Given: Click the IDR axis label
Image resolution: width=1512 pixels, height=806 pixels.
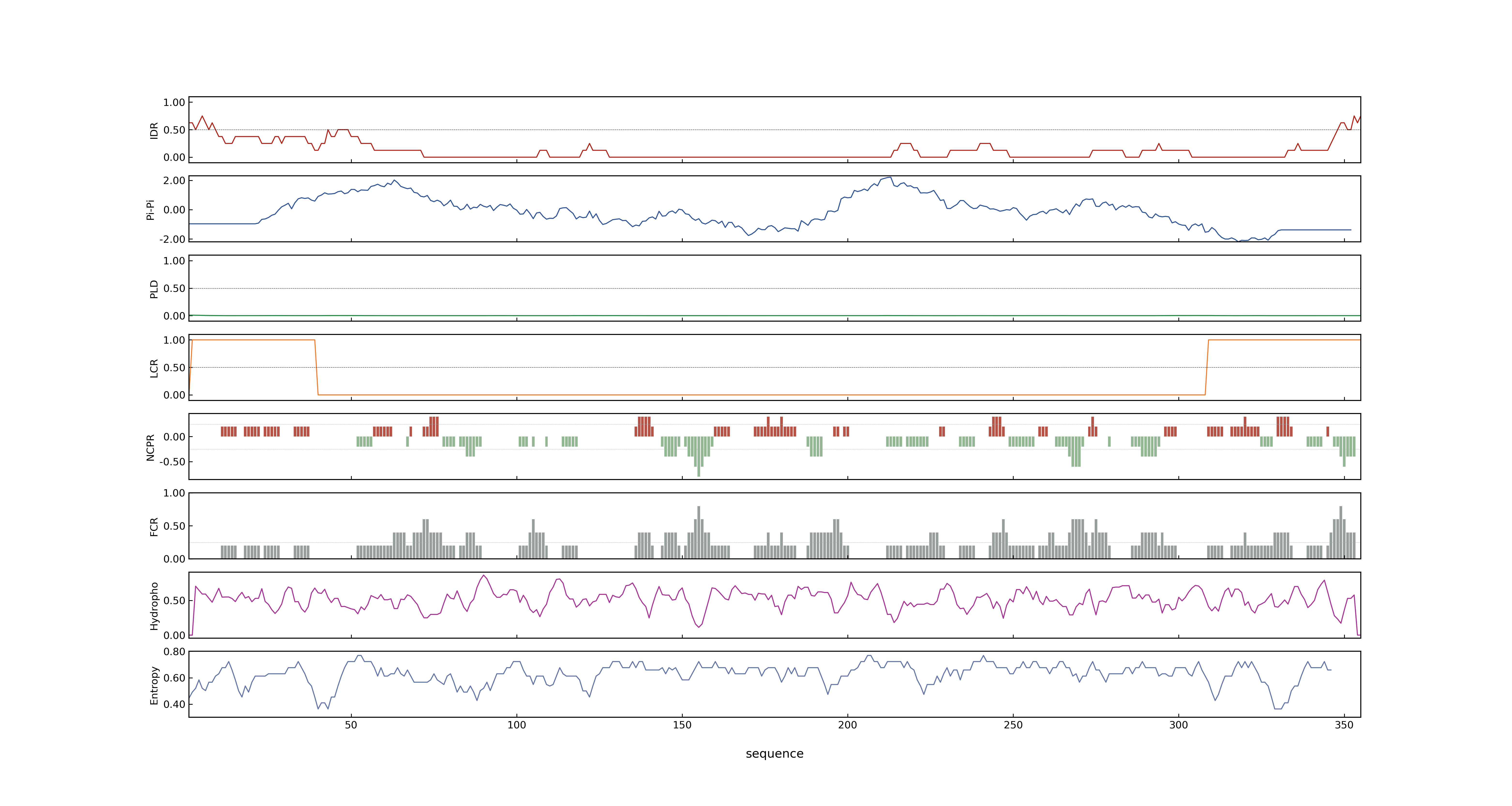Looking at the screenshot, I should pos(154,130).
